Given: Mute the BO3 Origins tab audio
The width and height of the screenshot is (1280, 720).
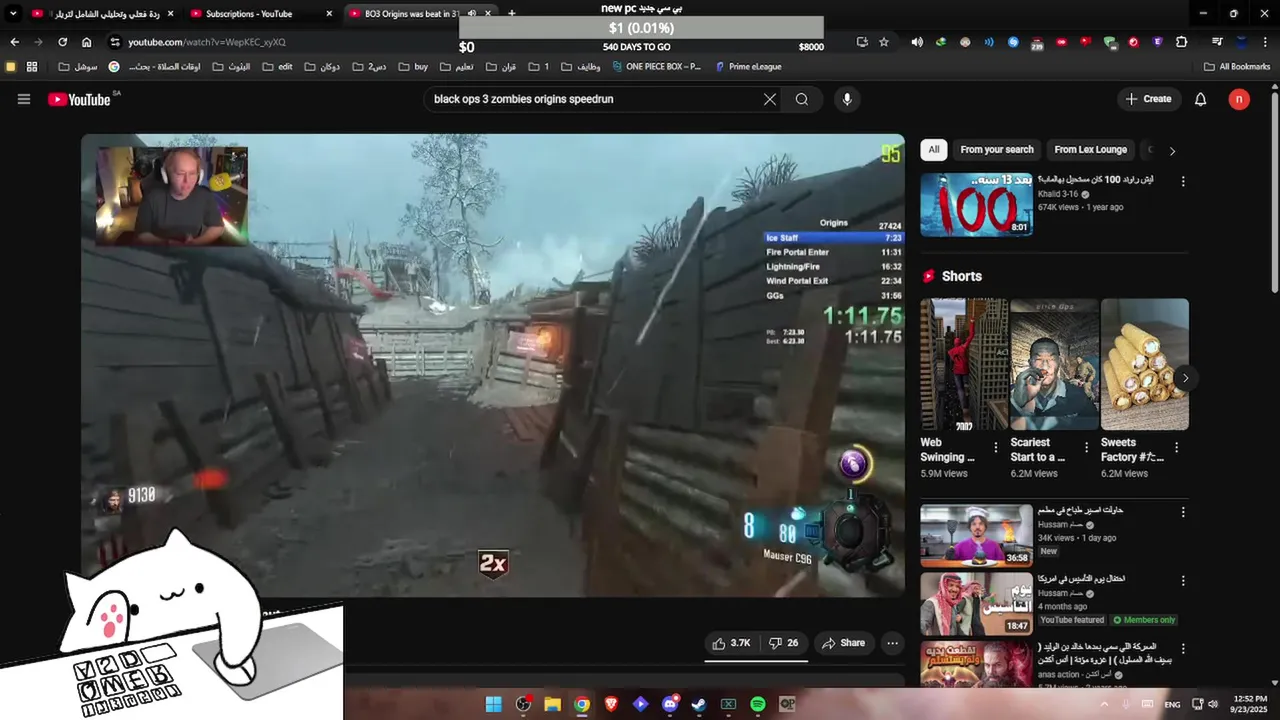Looking at the screenshot, I should (471, 14).
